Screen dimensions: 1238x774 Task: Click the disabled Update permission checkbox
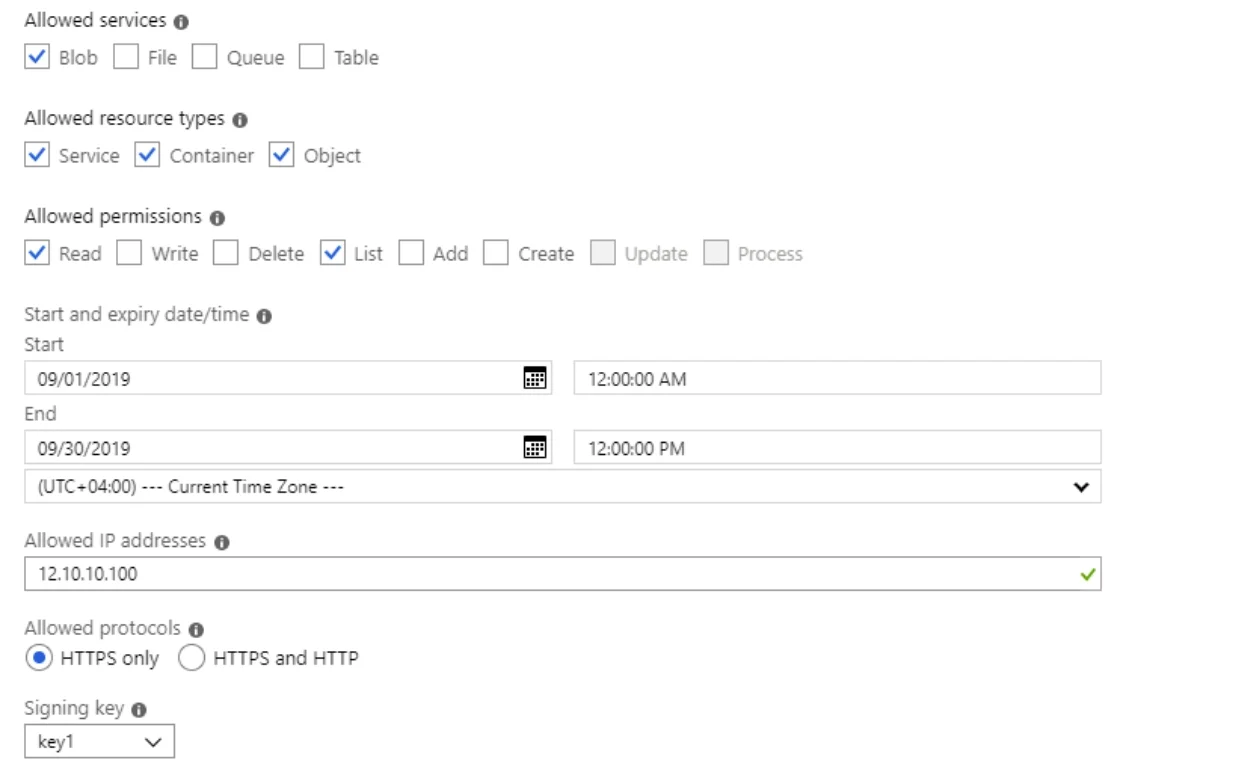pyautogui.click(x=601, y=253)
